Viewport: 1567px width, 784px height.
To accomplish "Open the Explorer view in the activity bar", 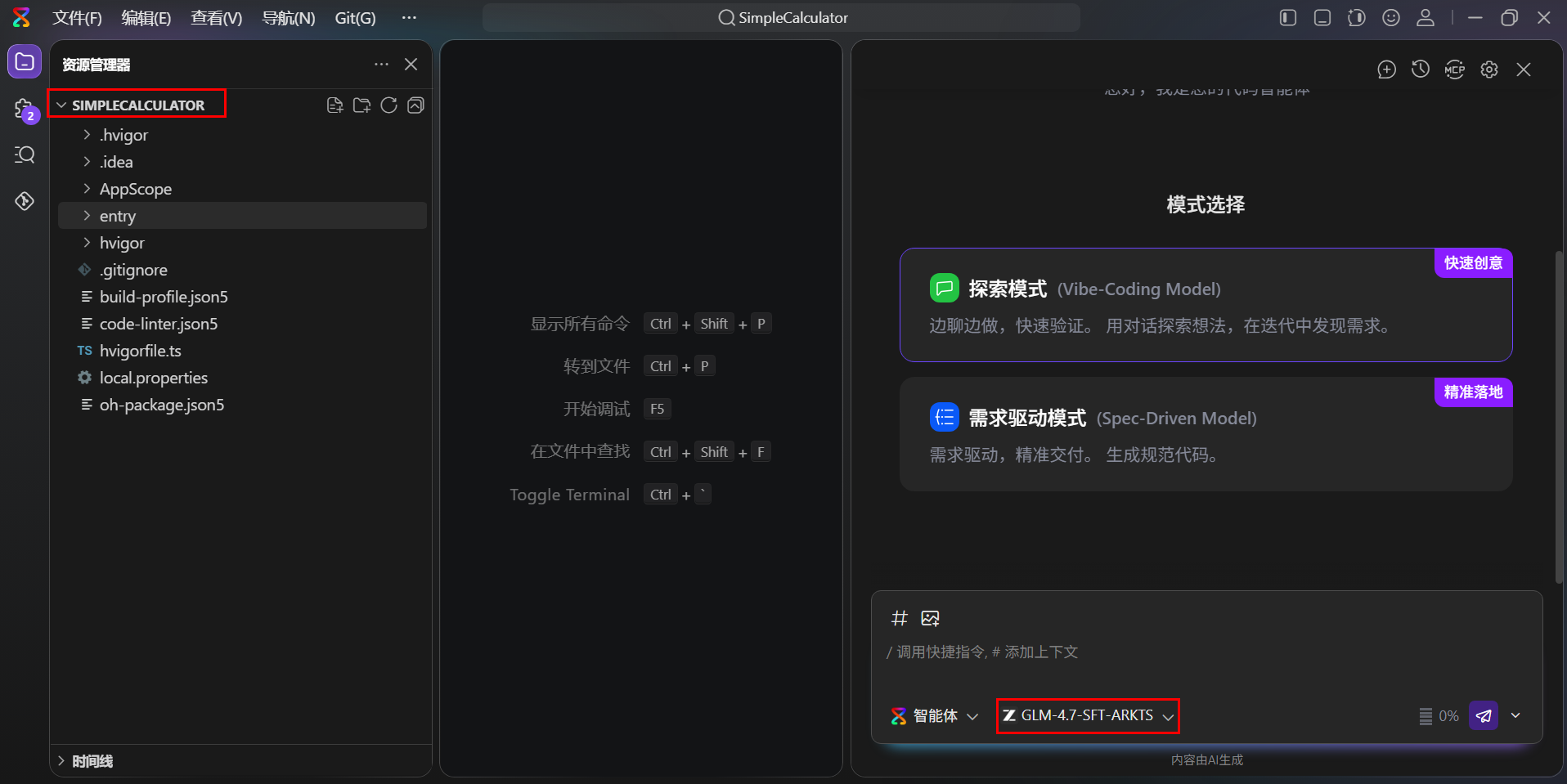I will (x=25, y=62).
